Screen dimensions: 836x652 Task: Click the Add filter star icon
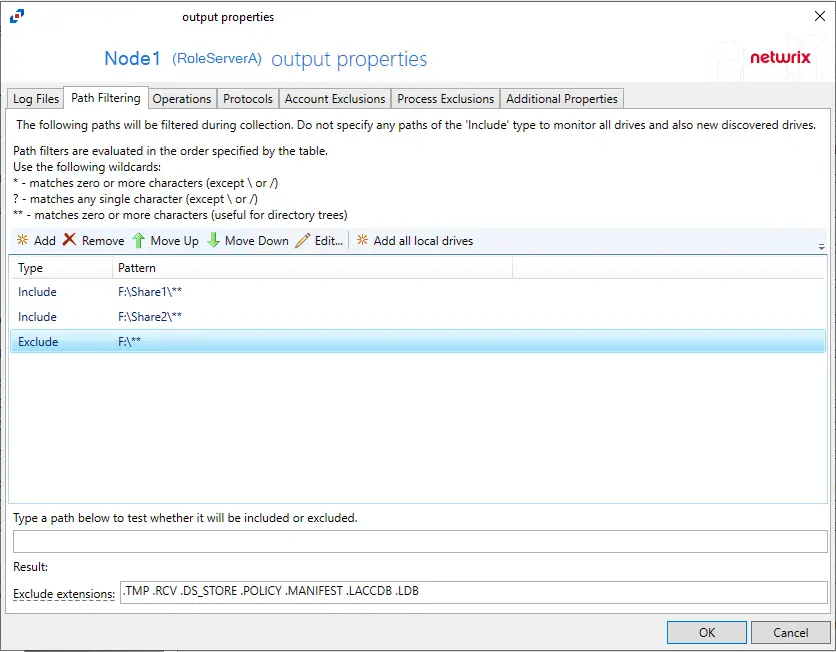coord(24,240)
